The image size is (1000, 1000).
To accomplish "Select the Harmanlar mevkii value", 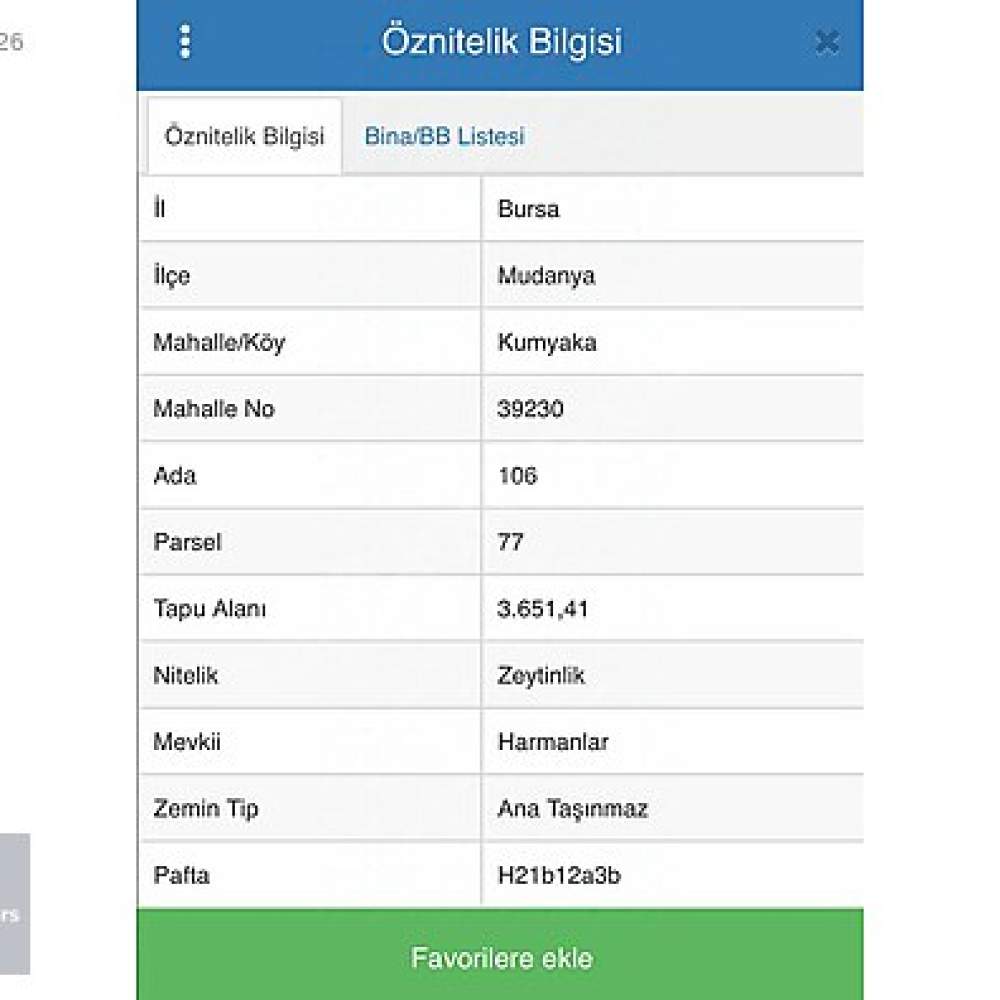I will click(x=553, y=742).
